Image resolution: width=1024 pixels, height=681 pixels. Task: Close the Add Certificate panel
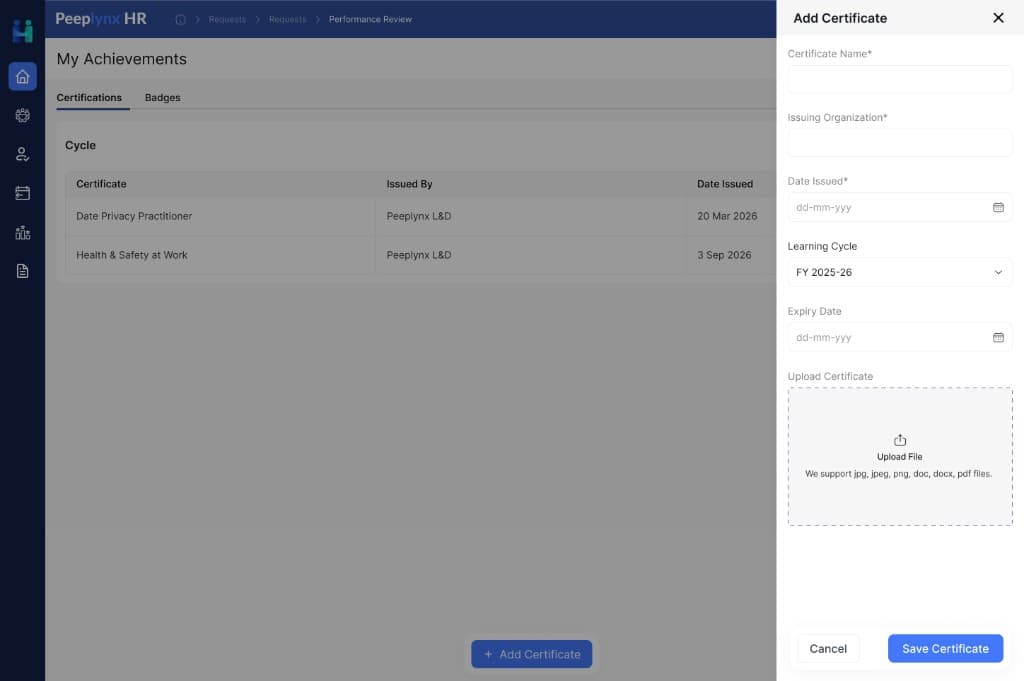coord(998,18)
